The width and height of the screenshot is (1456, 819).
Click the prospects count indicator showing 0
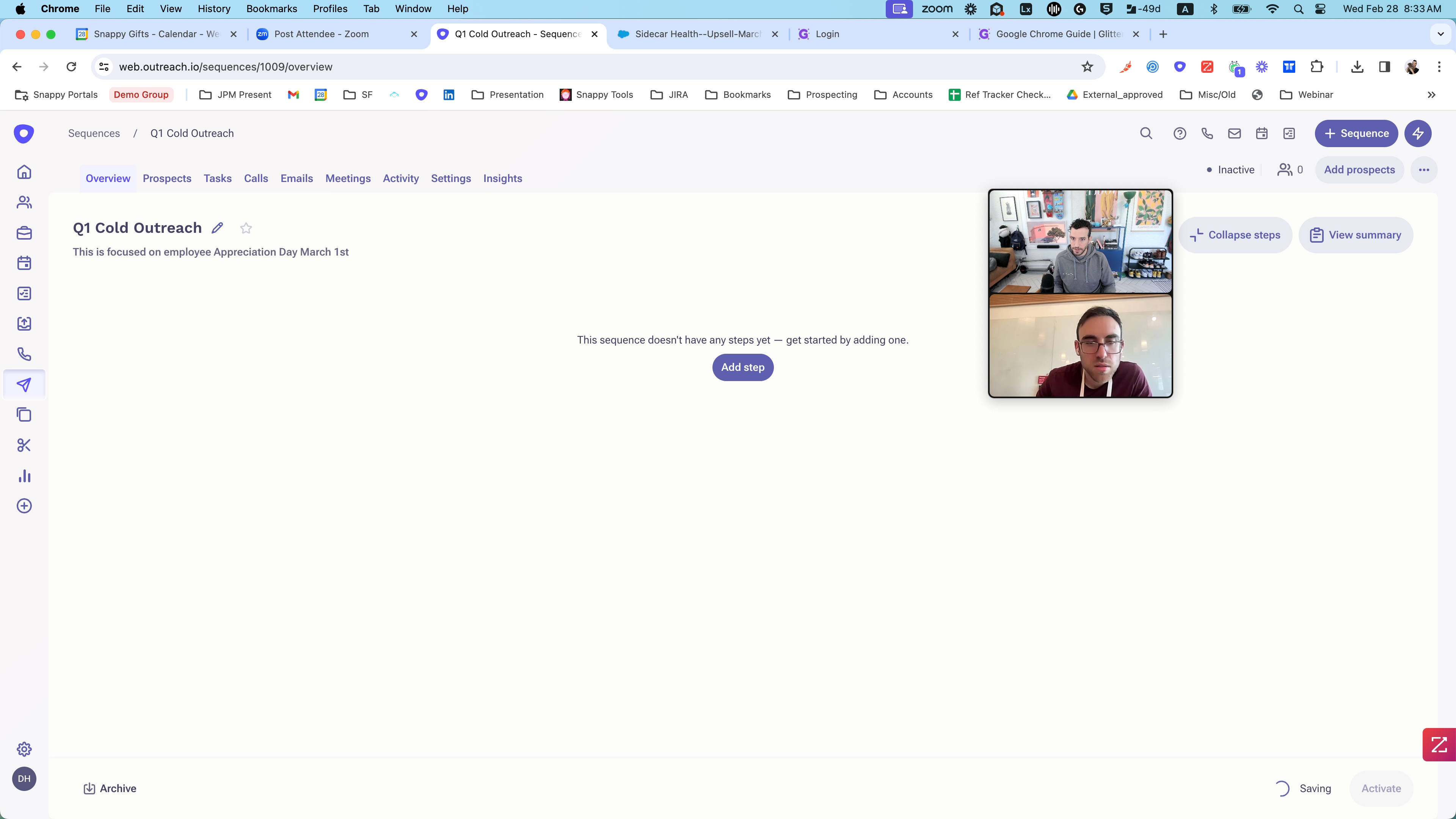1290,170
